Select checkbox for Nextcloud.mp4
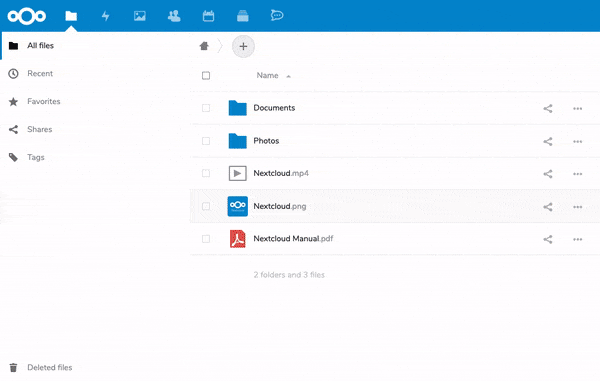 click(x=206, y=173)
